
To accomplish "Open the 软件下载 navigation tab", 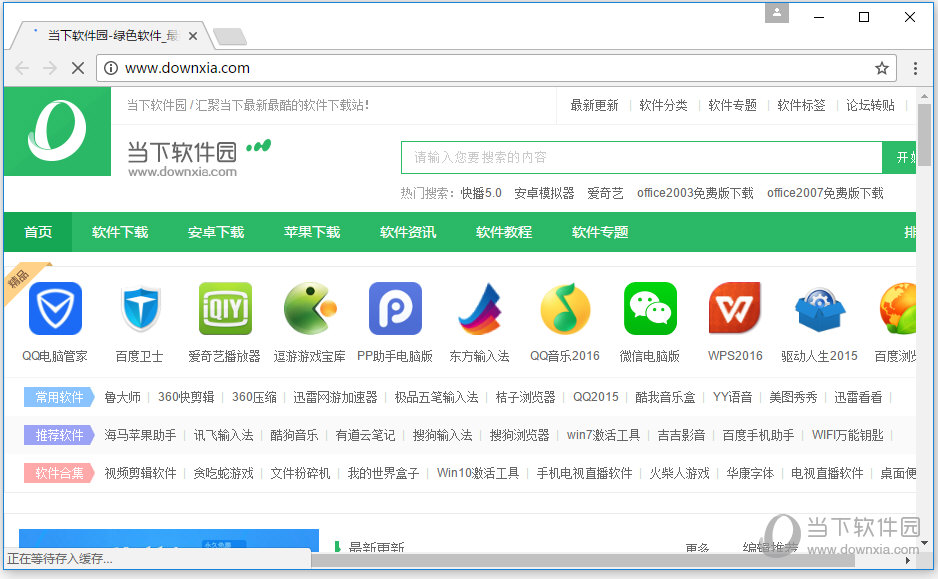I will click(x=120, y=232).
